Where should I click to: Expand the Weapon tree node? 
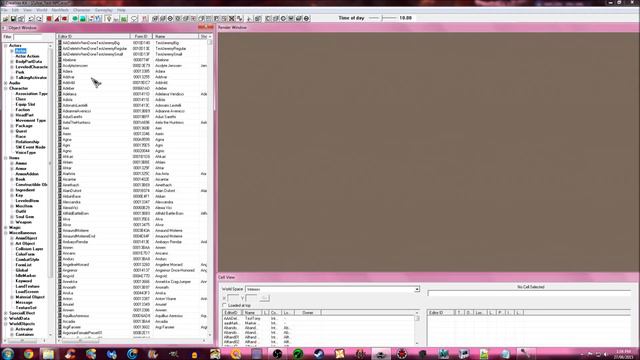pos(12,222)
